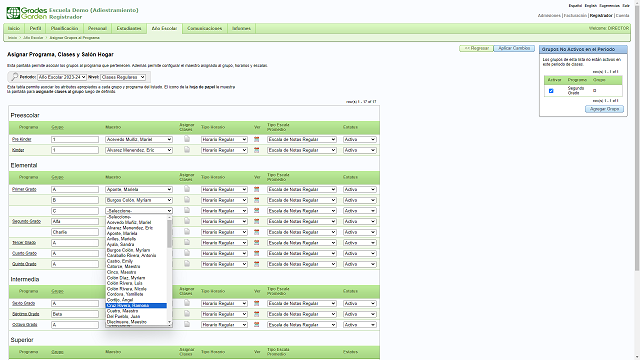Open assign-classes sheet icon for group B

pyautogui.click(x=187, y=200)
